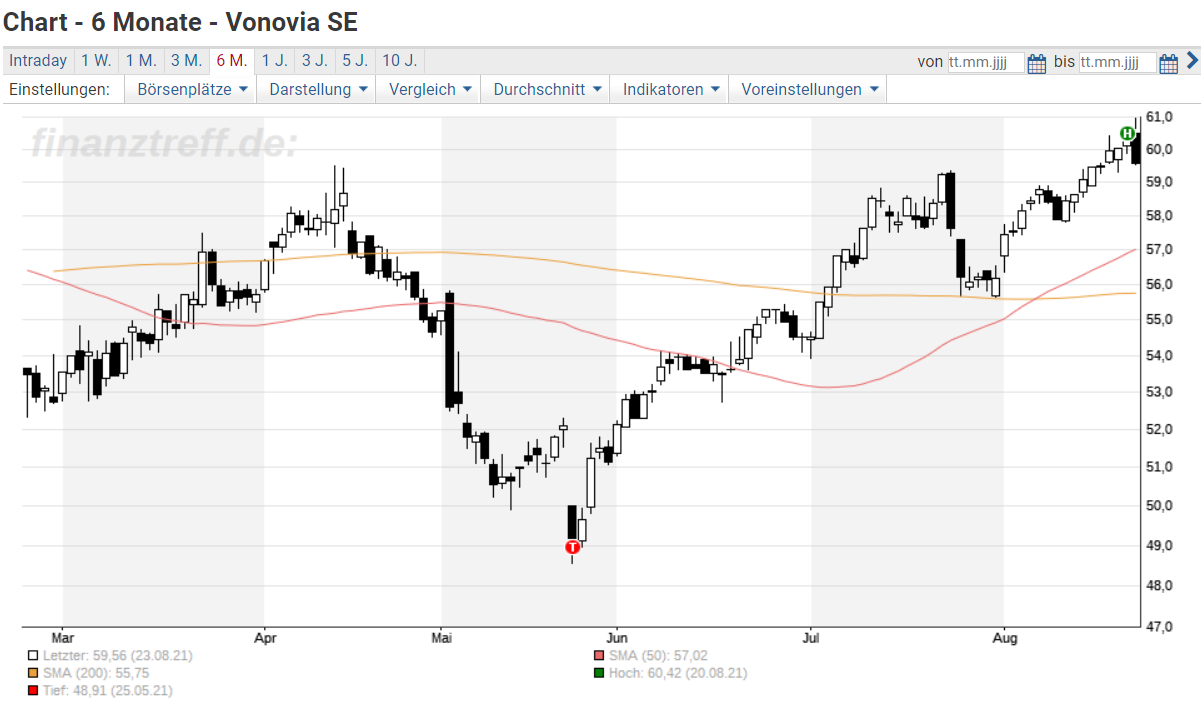Click the pink SMA (50) legend swatch
1201x711 pixels.
(x=599, y=656)
